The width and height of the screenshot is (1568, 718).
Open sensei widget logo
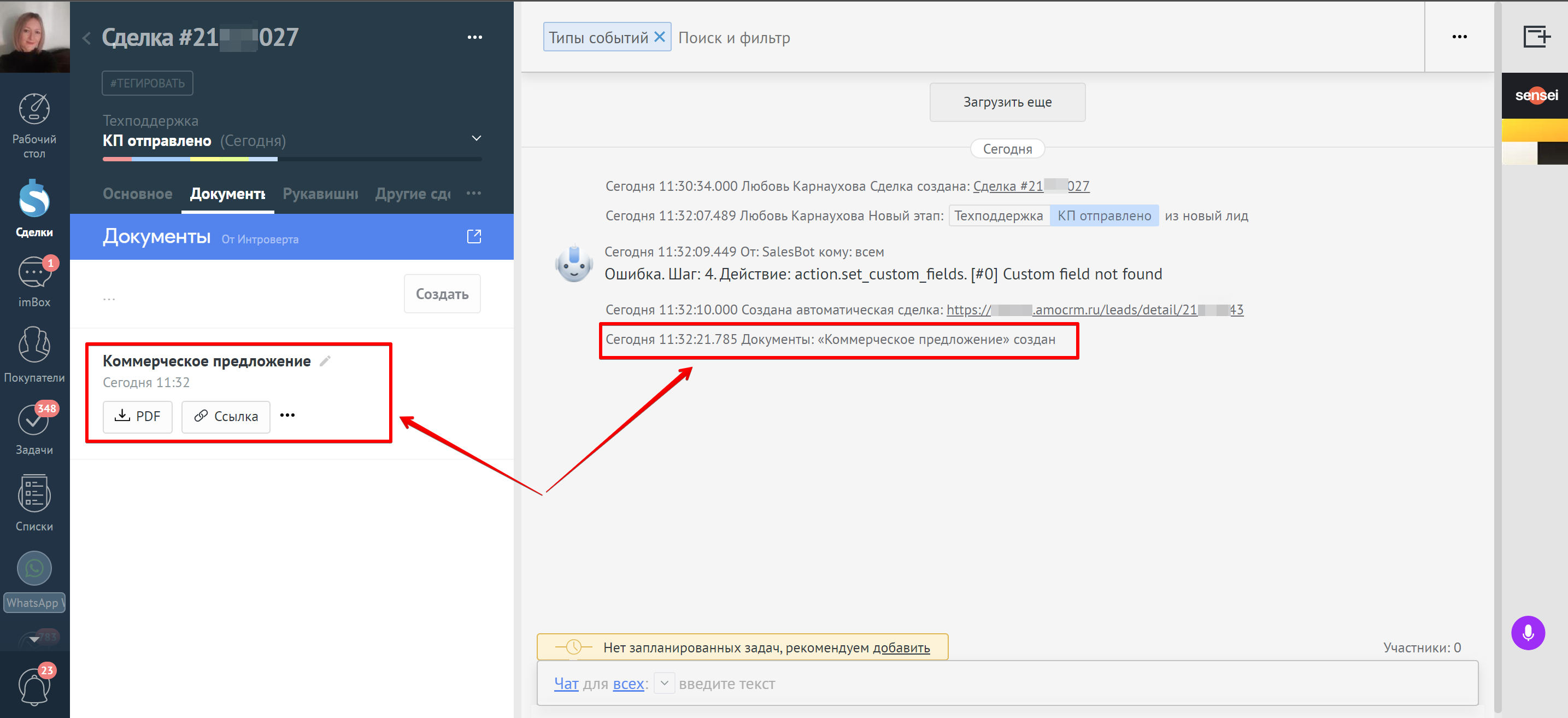click(1535, 95)
